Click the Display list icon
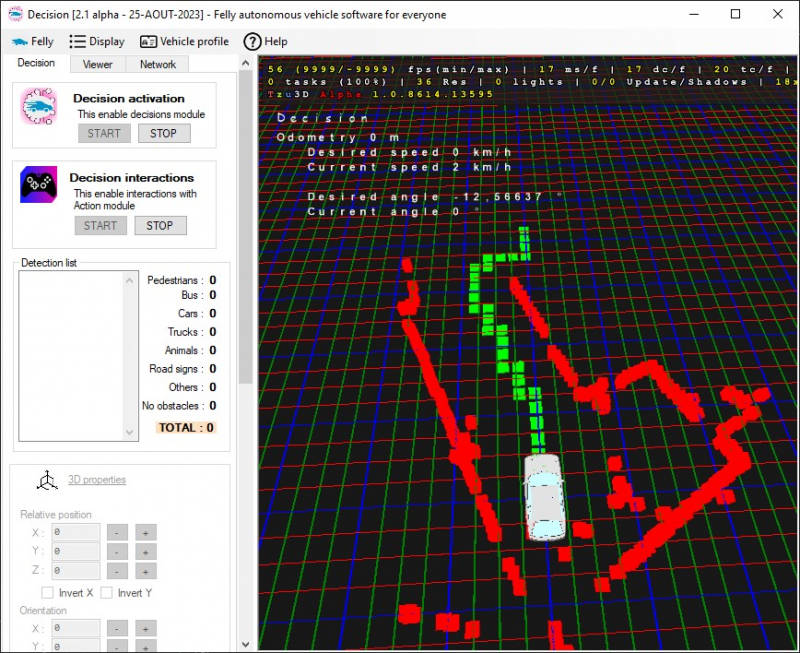Image resolution: width=800 pixels, height=653 pixels. tap(78, 41)
